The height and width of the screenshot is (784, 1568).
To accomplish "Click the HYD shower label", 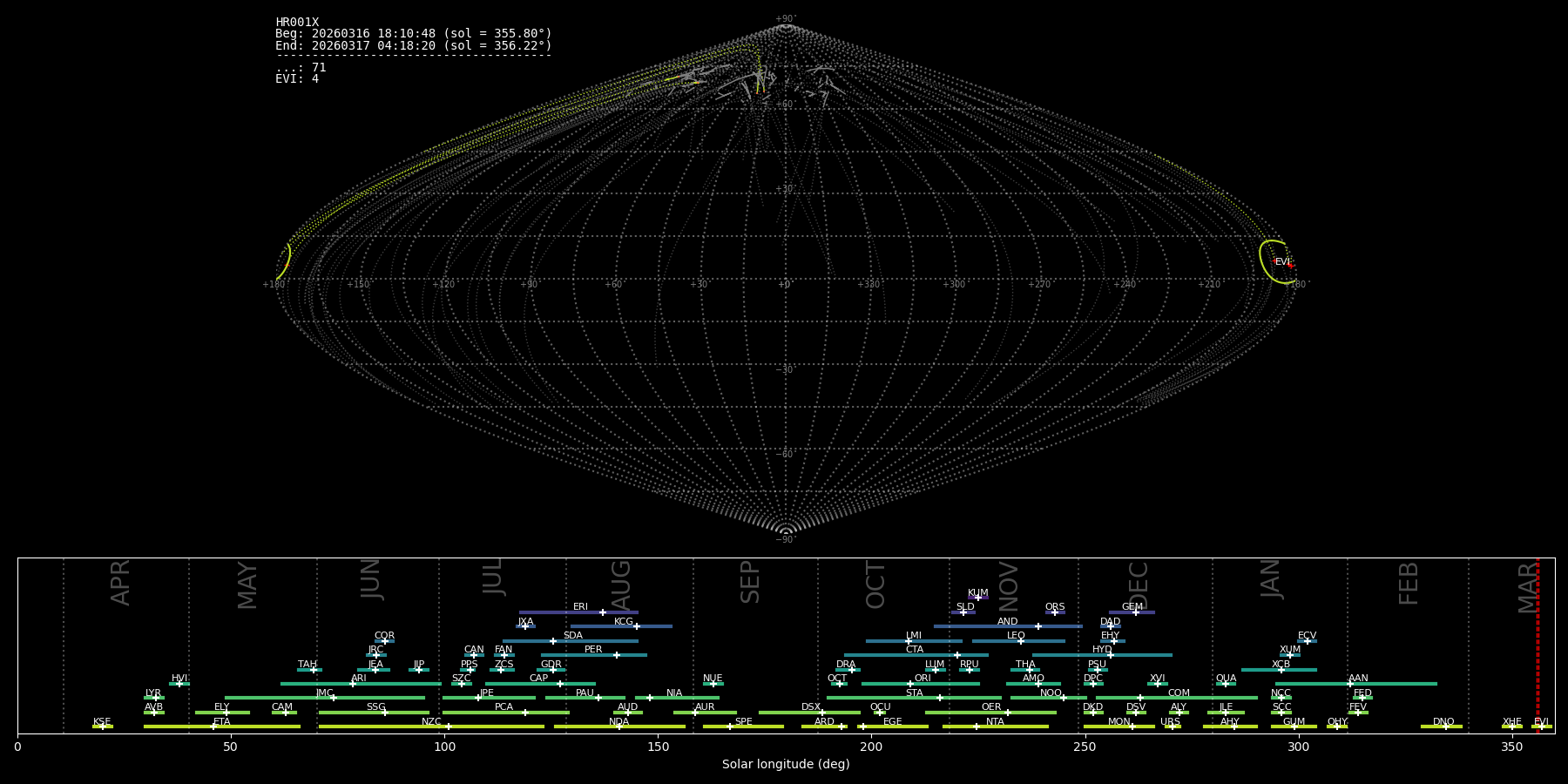I will tap(1102, 649).
